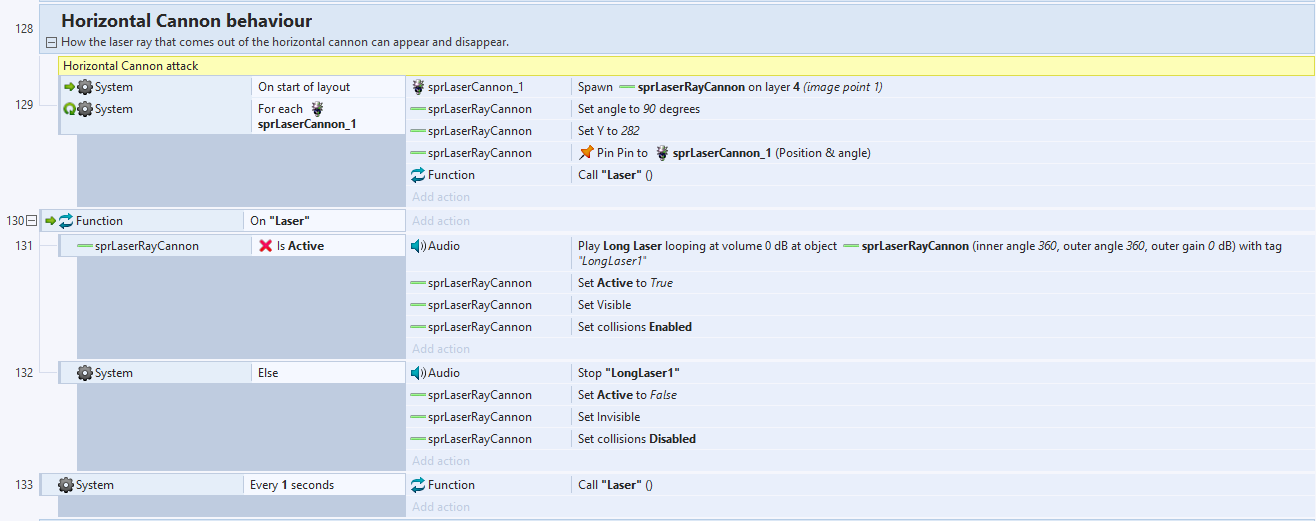Select the 'Set Active to True' action text

tap(625, 283)
